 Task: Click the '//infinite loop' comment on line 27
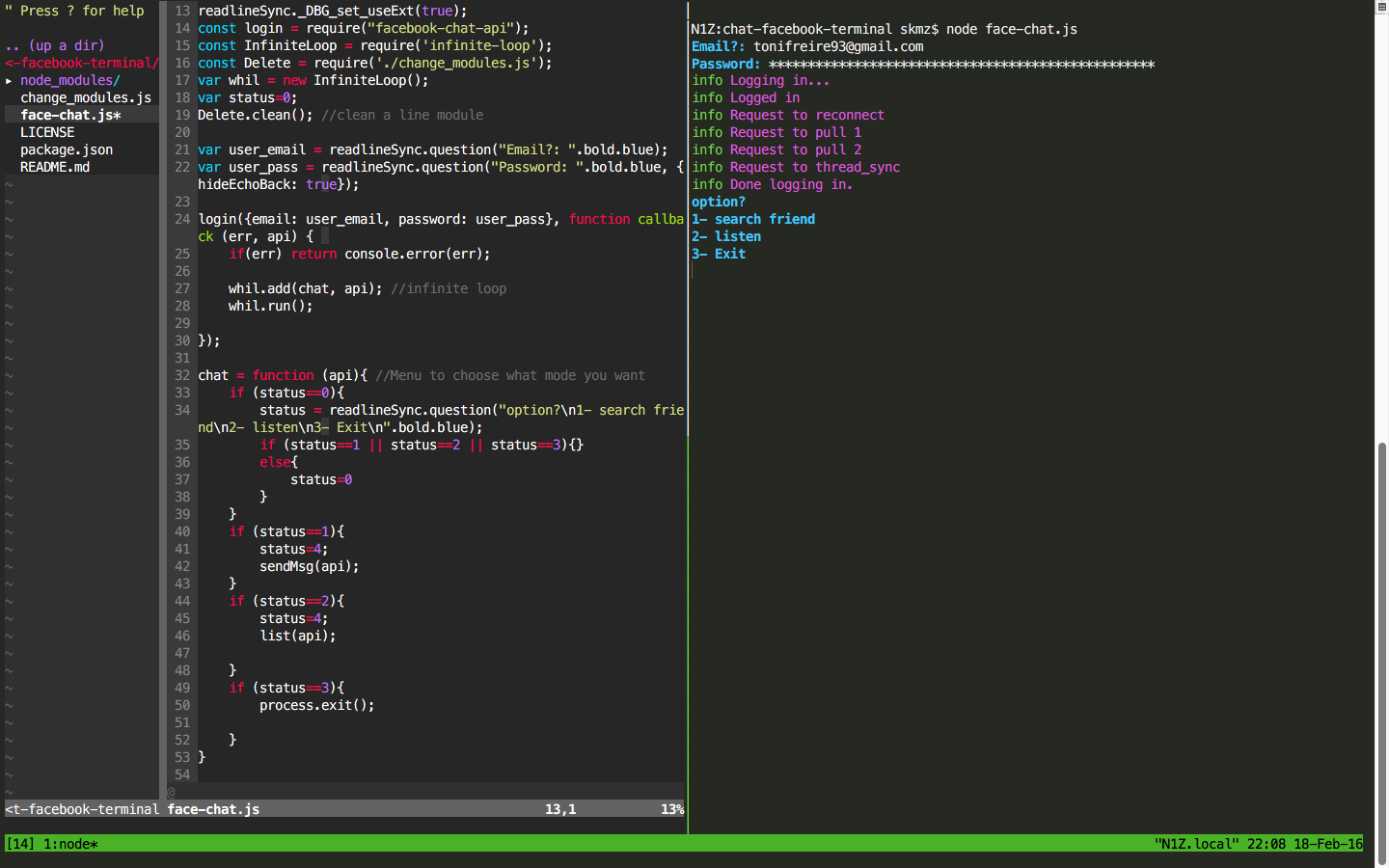tap(449, 288)
